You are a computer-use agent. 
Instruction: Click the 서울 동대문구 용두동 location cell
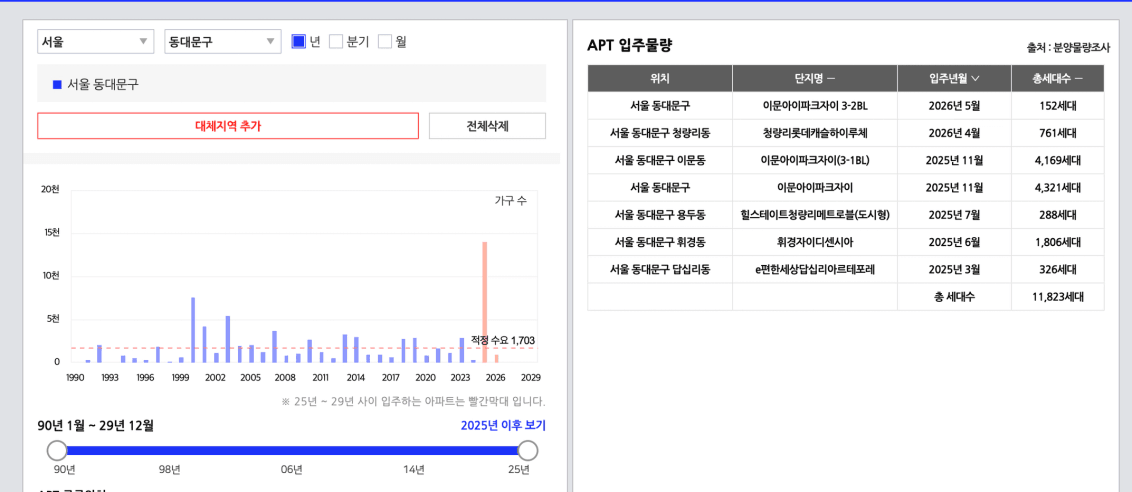(x=660, y=215)
